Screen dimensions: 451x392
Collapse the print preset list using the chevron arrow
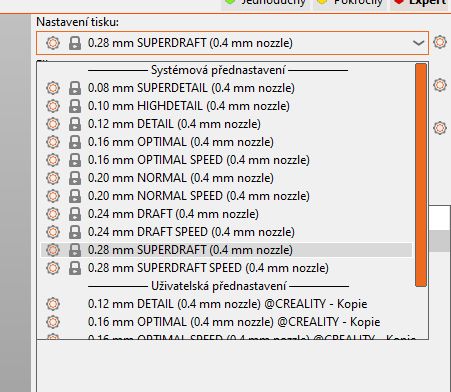pyautogui.click(x=418, y=43)
